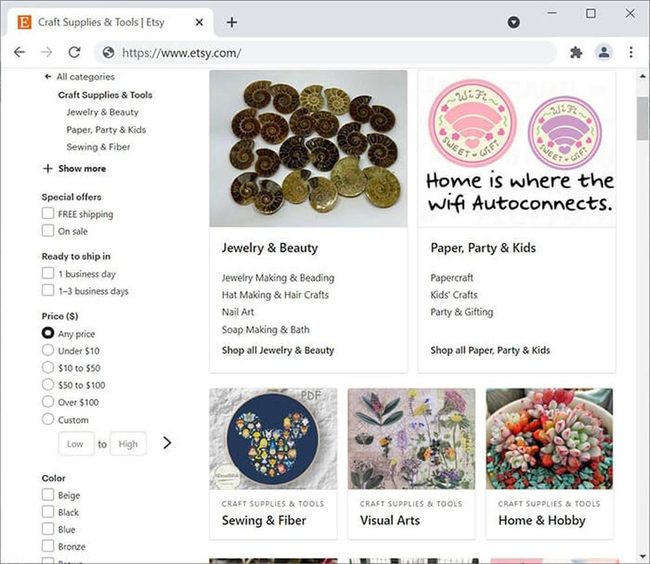Click the round dropdown icon in title bar

(514, 22)
